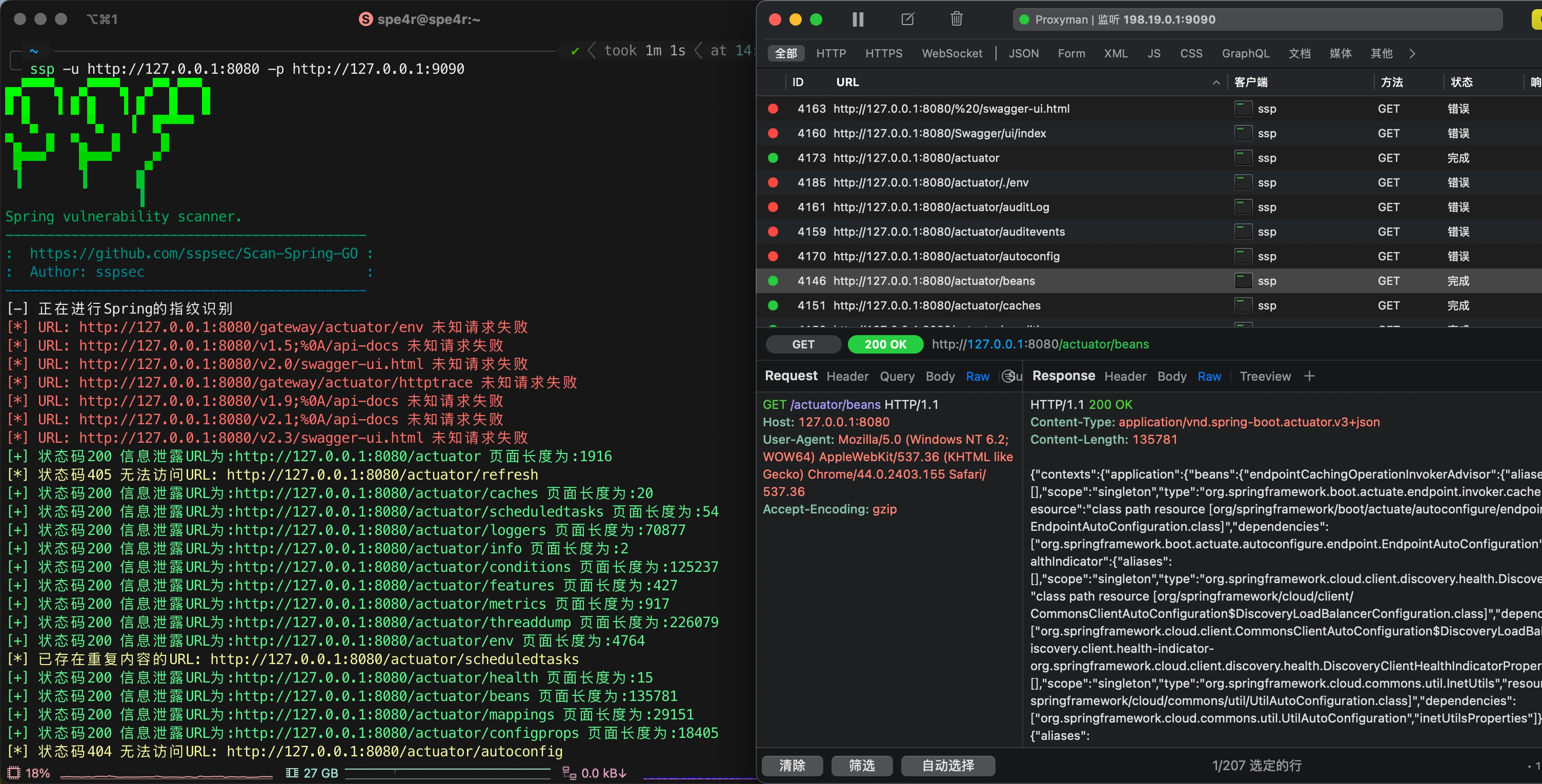Open Request Query tab

coord(897,377)
